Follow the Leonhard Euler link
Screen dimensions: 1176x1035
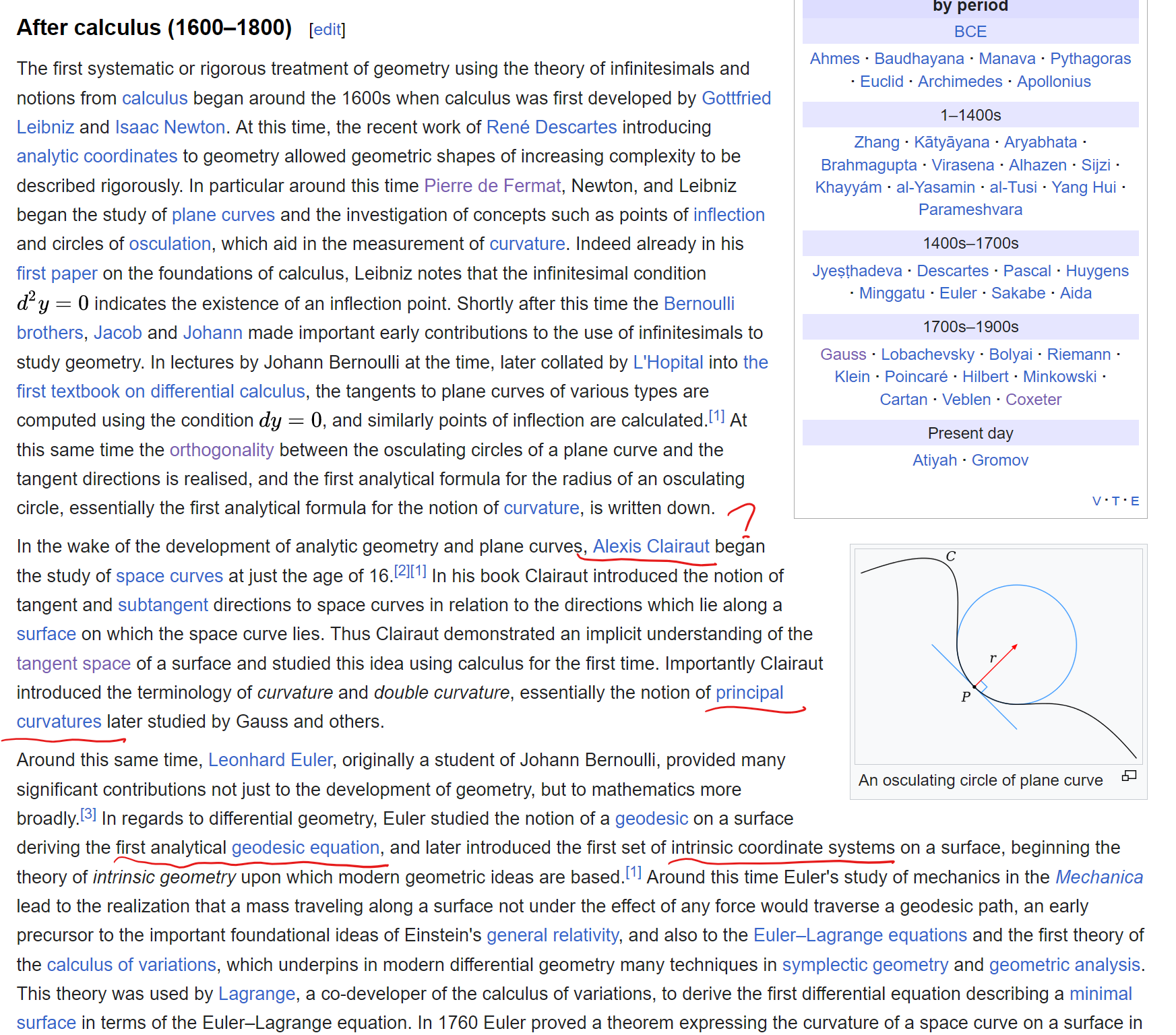(270, 760)
